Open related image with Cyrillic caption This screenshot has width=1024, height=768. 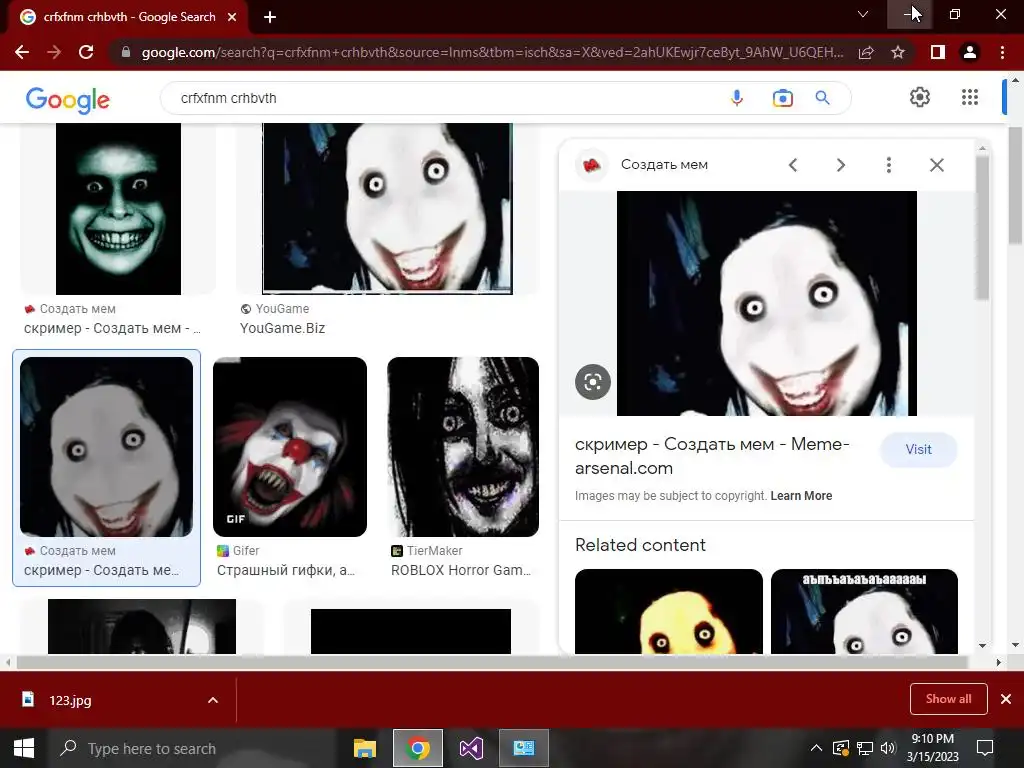pyautogui.click(x=864, y=611)
